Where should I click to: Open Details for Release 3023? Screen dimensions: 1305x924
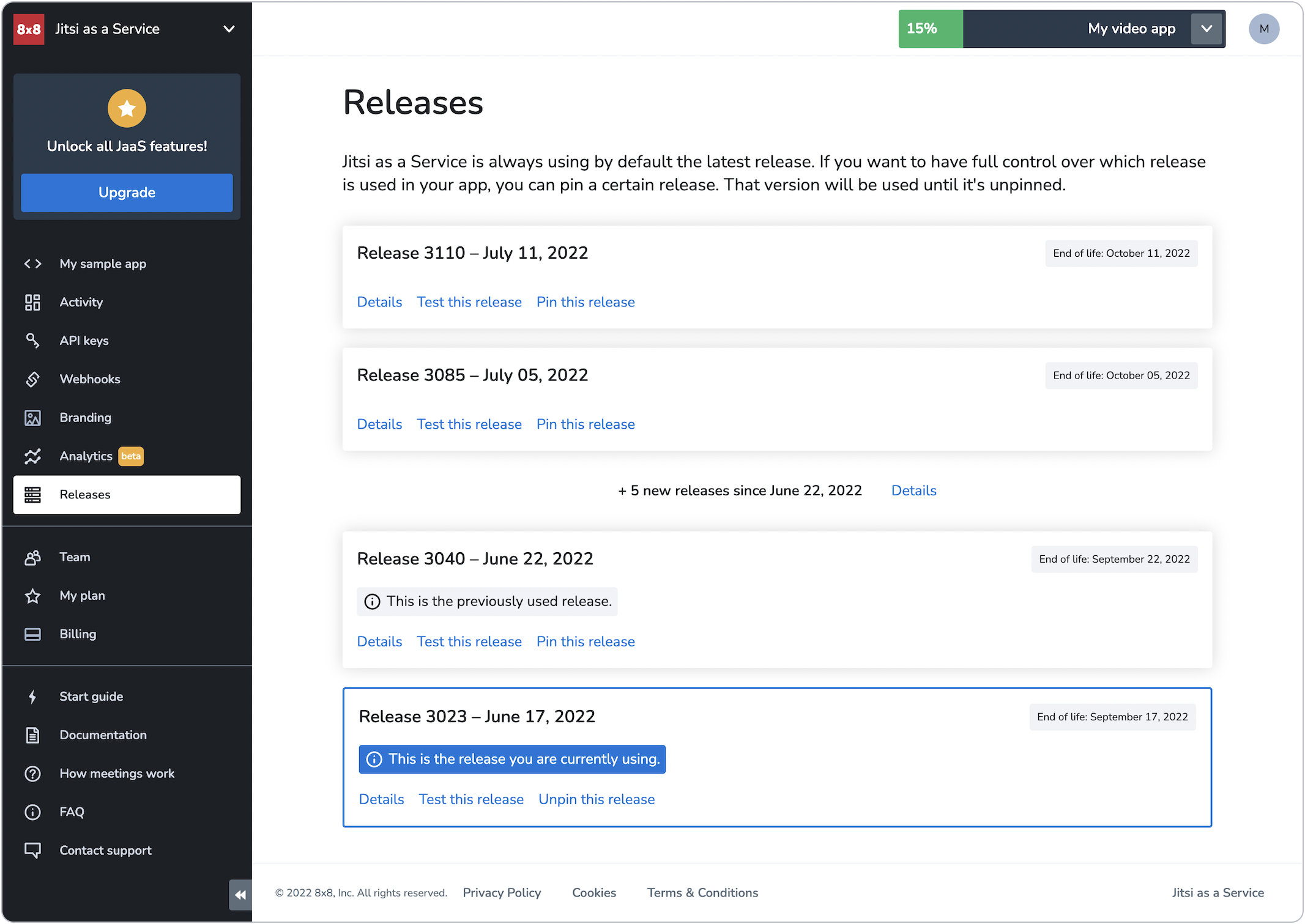tap(381, 799)
